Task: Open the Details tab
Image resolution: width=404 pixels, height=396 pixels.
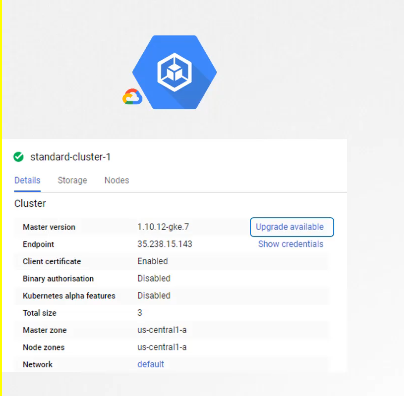Action: pos(27,180)
